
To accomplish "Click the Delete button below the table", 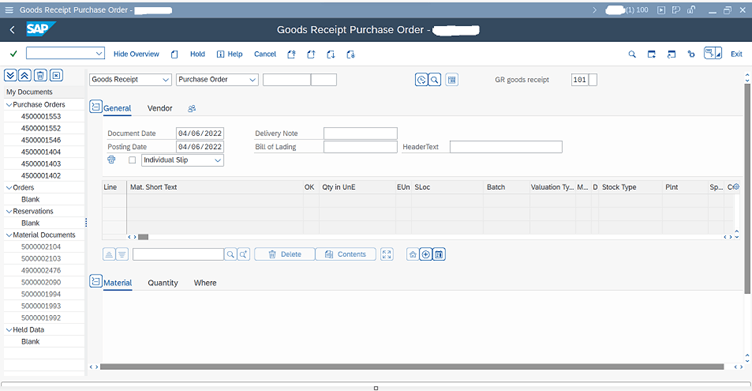I will click(x=284, y=254).
